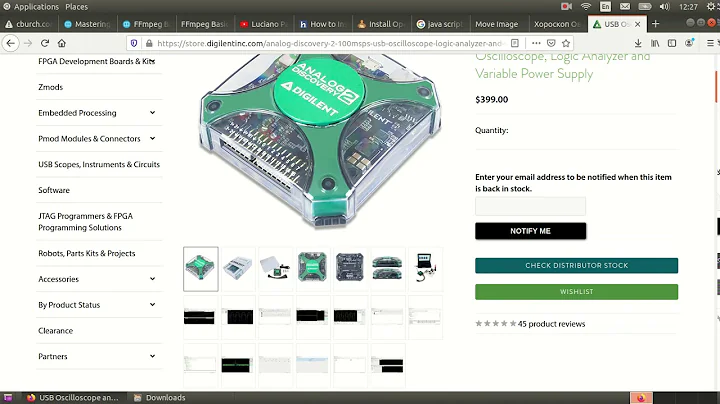
Task: Open the Firefox hamburger menu
Action: (710, 43)
